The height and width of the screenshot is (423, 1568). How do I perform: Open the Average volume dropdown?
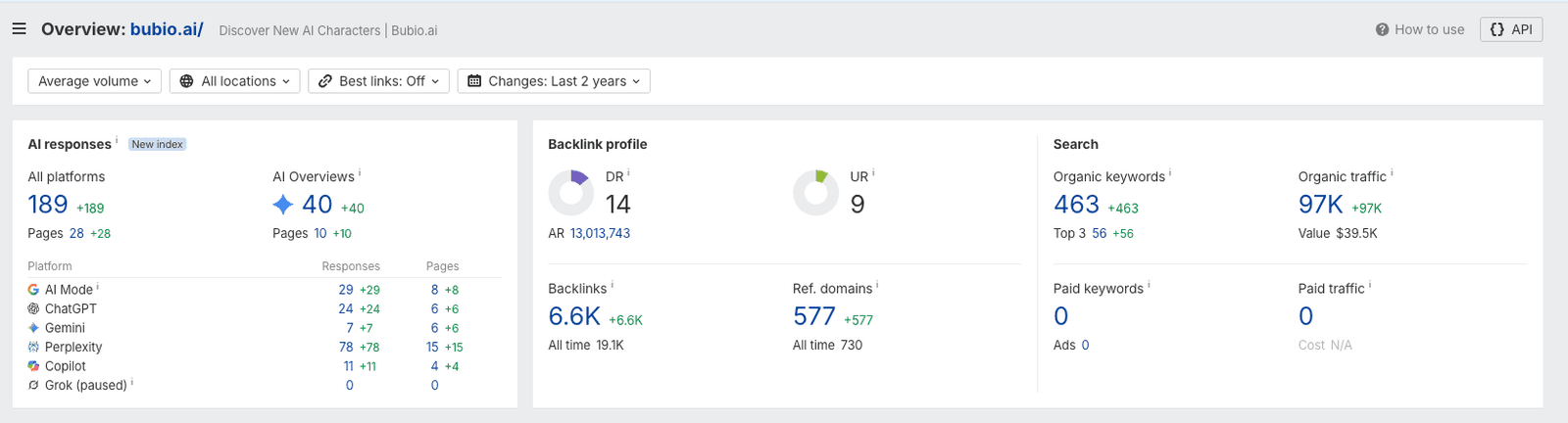(x=94, y=81)
